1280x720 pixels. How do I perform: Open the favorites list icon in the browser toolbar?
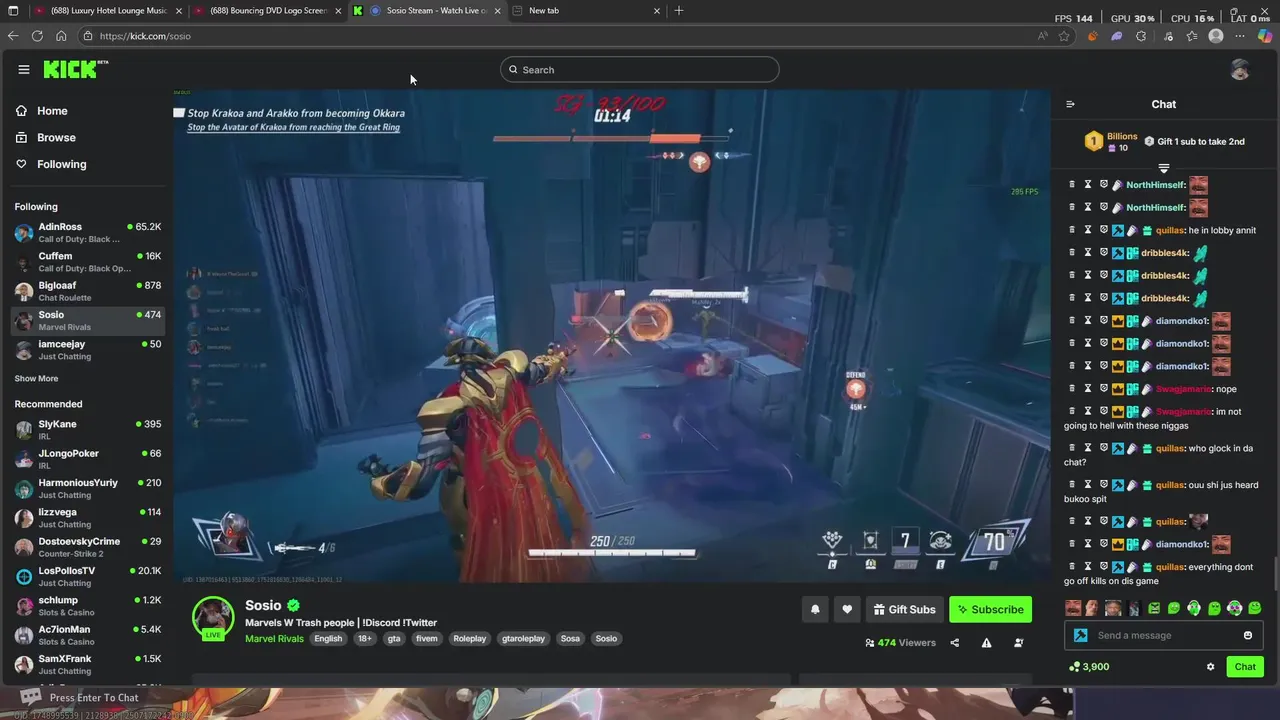[1192, 36]
